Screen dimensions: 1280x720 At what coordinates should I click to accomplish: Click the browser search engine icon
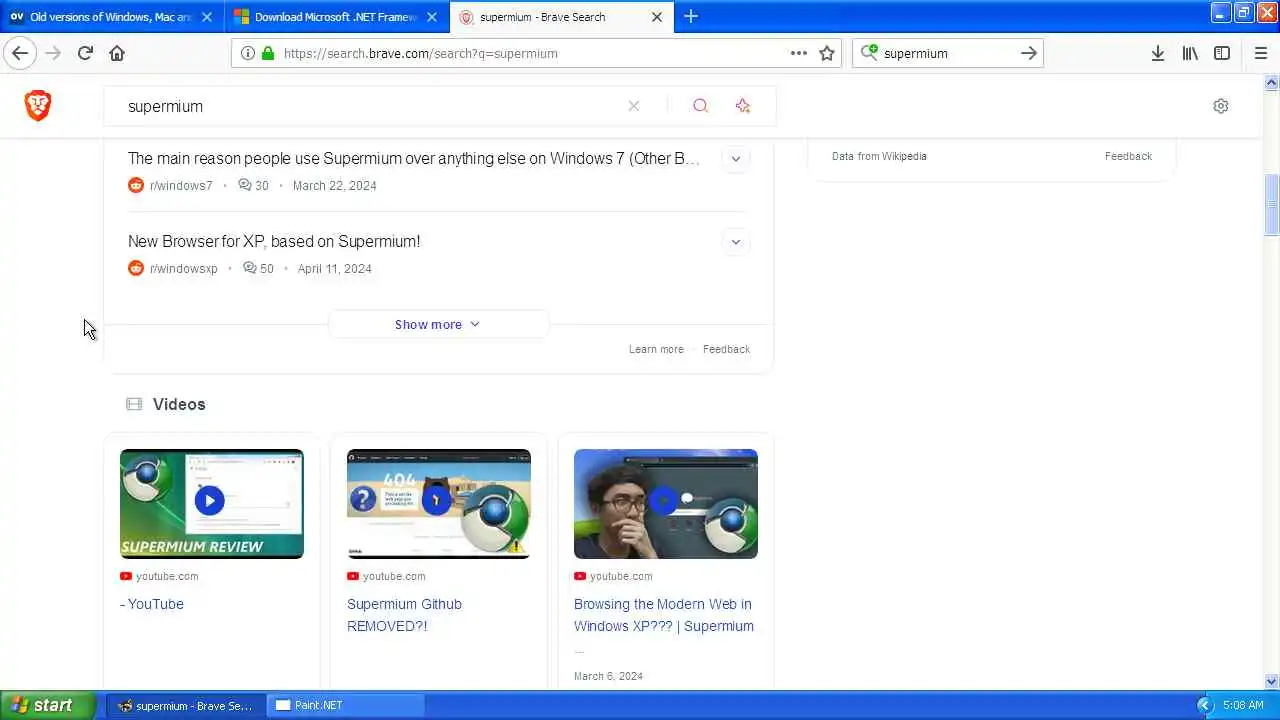tap(869, 52)
